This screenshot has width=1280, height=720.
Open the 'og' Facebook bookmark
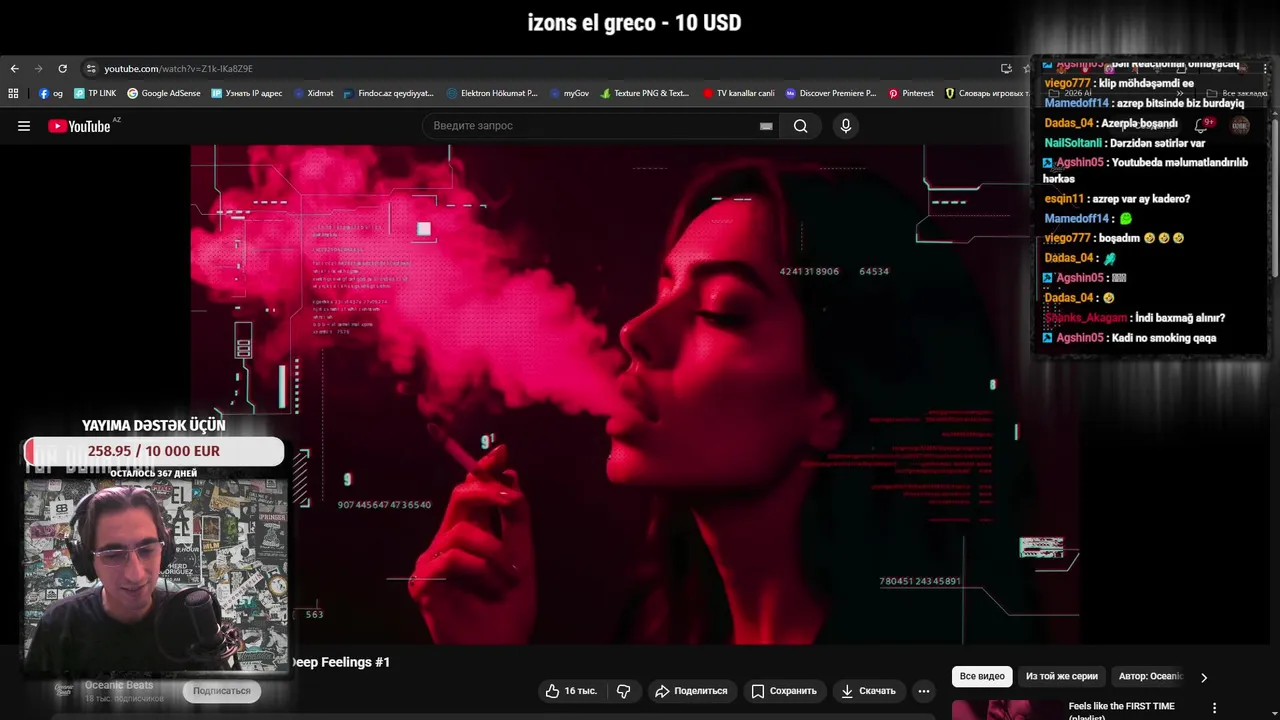pos(51,93)
